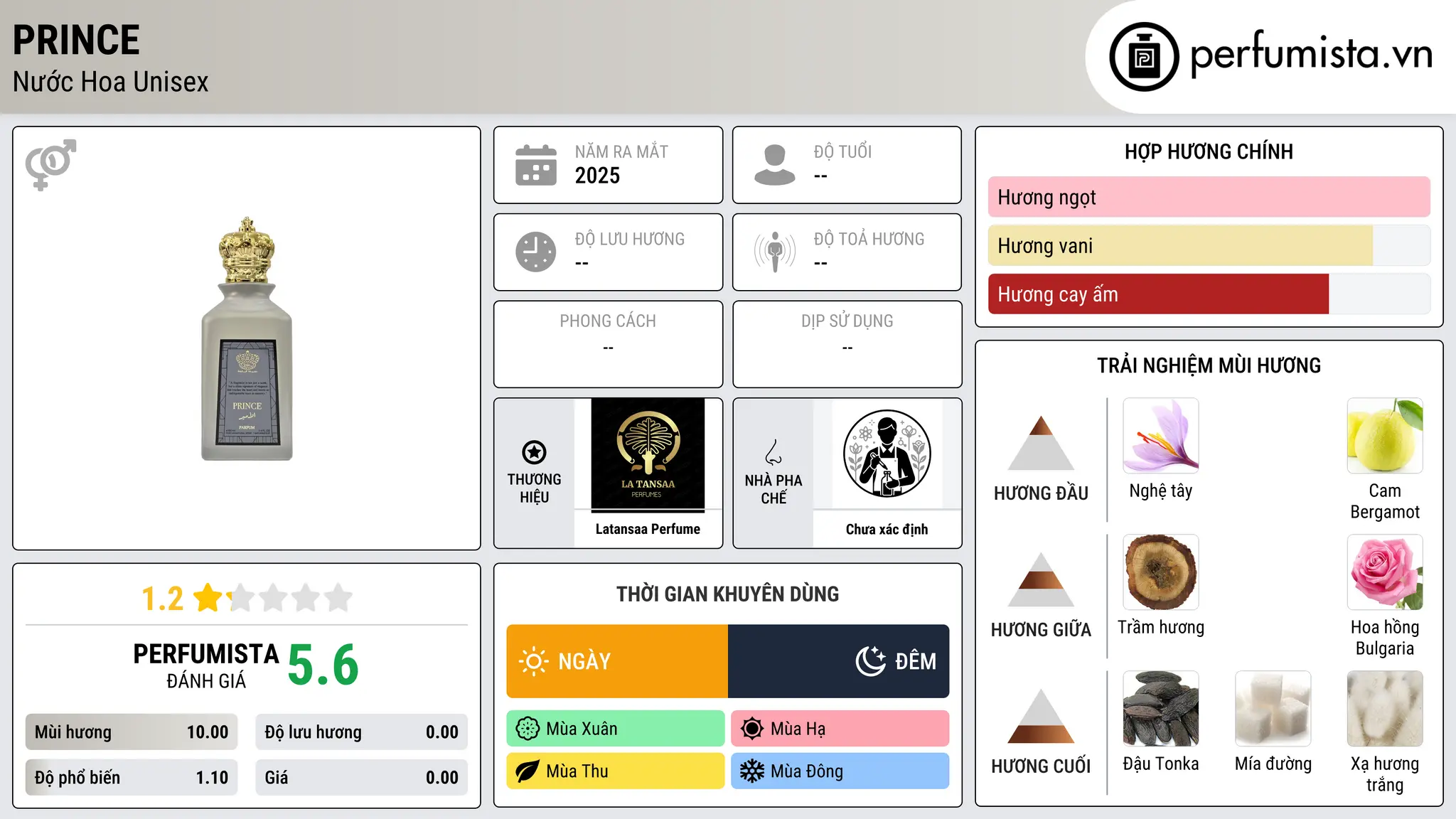Click the Hợp hương chính heading
Image resolution: width=1456 pixels, height=819 pixels.
click(x=1209, y=152)
